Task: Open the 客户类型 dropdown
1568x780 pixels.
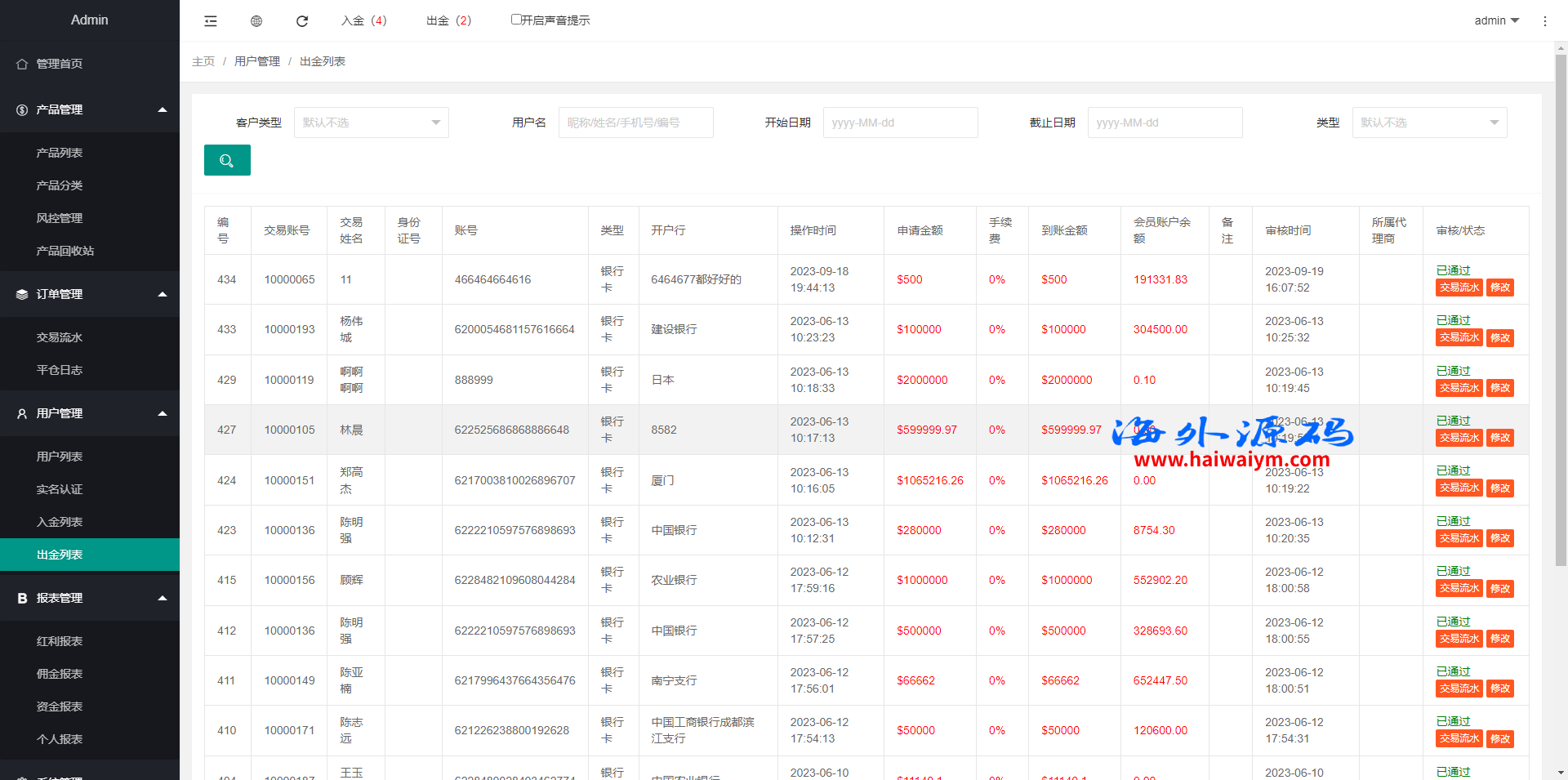Action: click(x=371, y=123)
